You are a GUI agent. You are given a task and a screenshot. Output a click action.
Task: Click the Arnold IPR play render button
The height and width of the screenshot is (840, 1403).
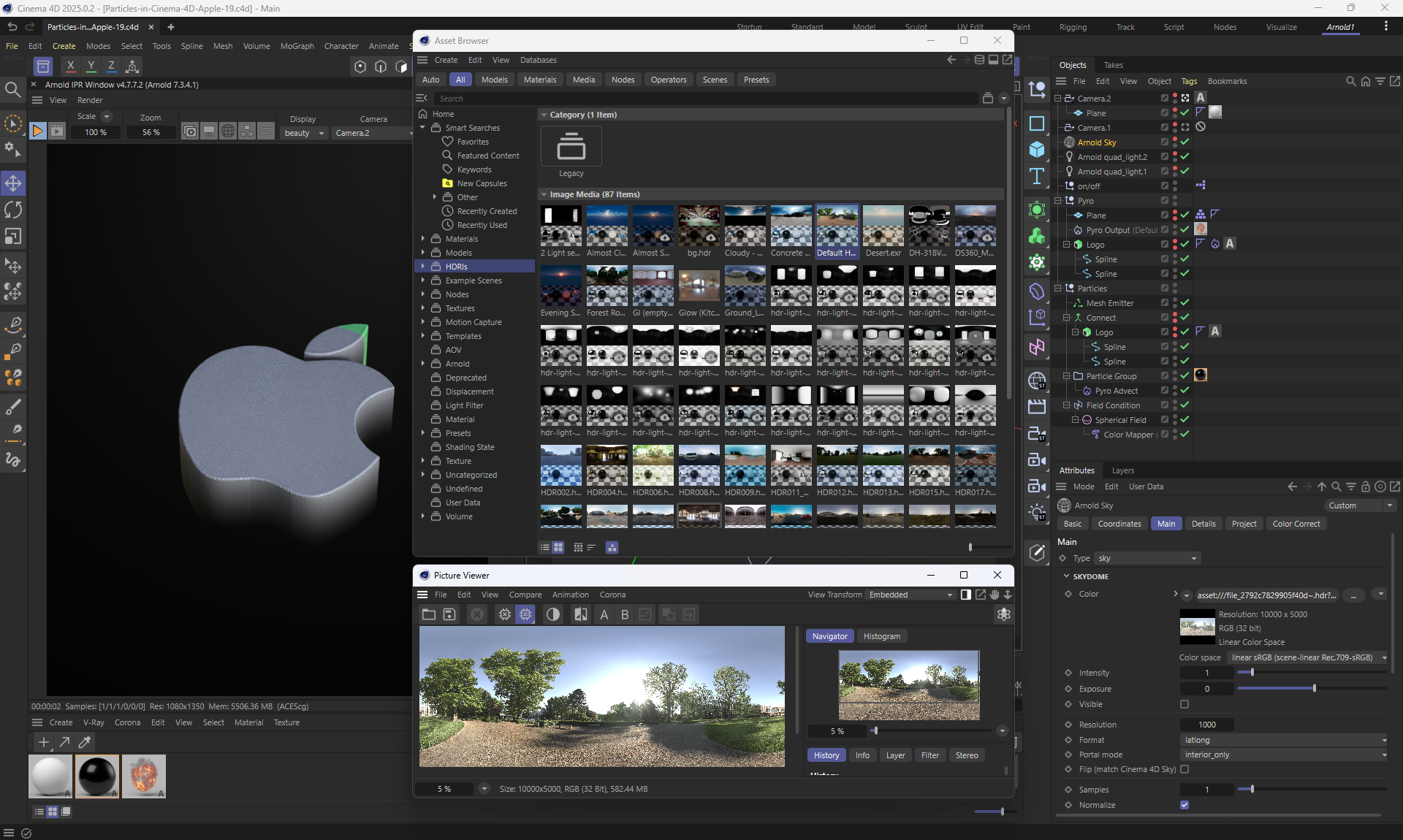click(x=37, y=131)
